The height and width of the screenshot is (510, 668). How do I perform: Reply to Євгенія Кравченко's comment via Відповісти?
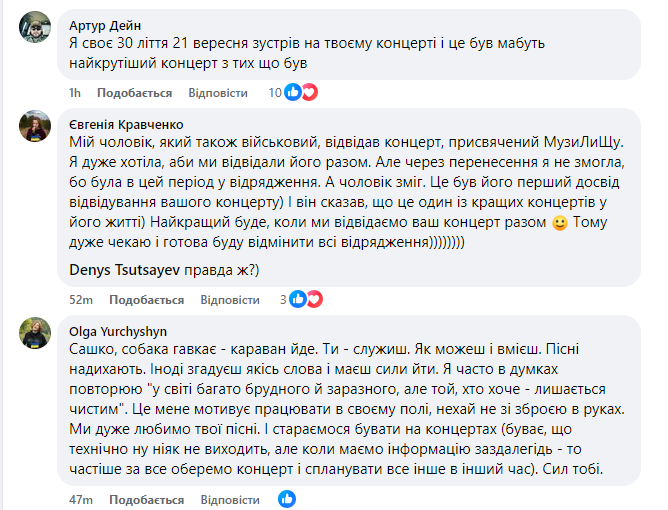click(230, 299)
